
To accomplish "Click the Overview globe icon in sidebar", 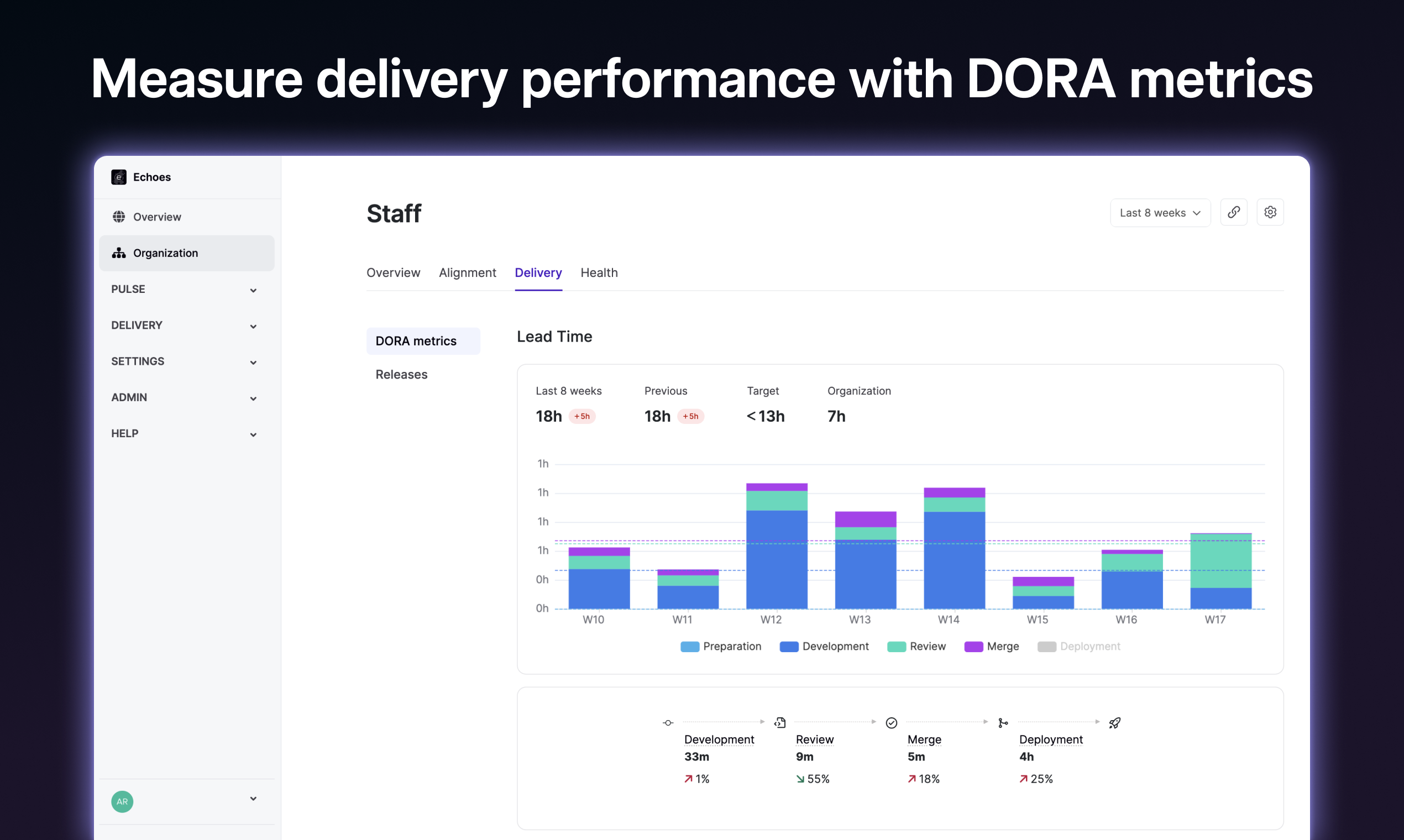I will click(118, 217).
